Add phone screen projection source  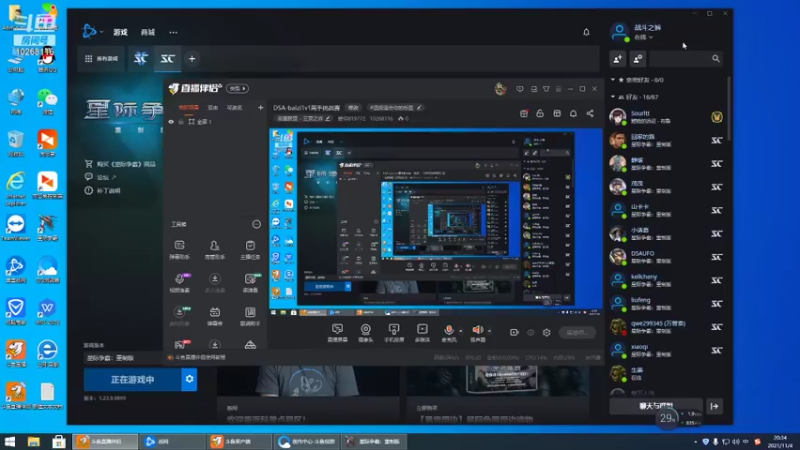click(394, 333)
